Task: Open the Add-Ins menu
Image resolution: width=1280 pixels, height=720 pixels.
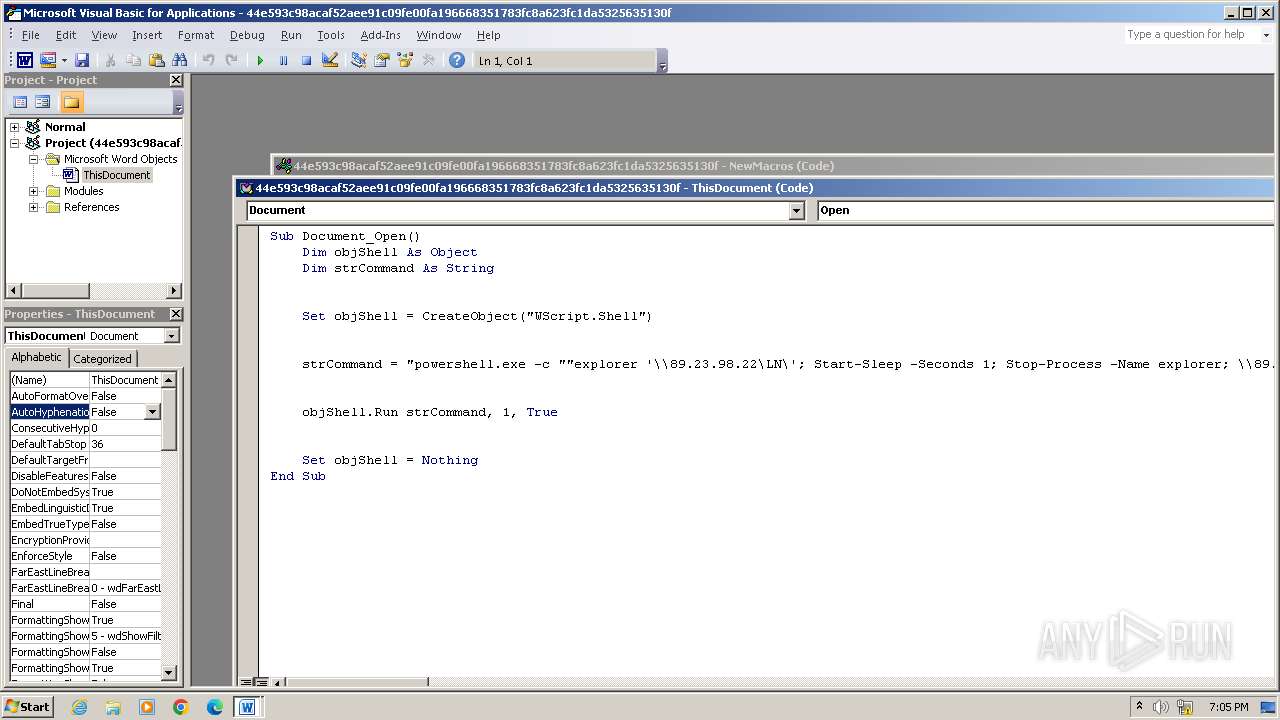Action: pos(380,35)
